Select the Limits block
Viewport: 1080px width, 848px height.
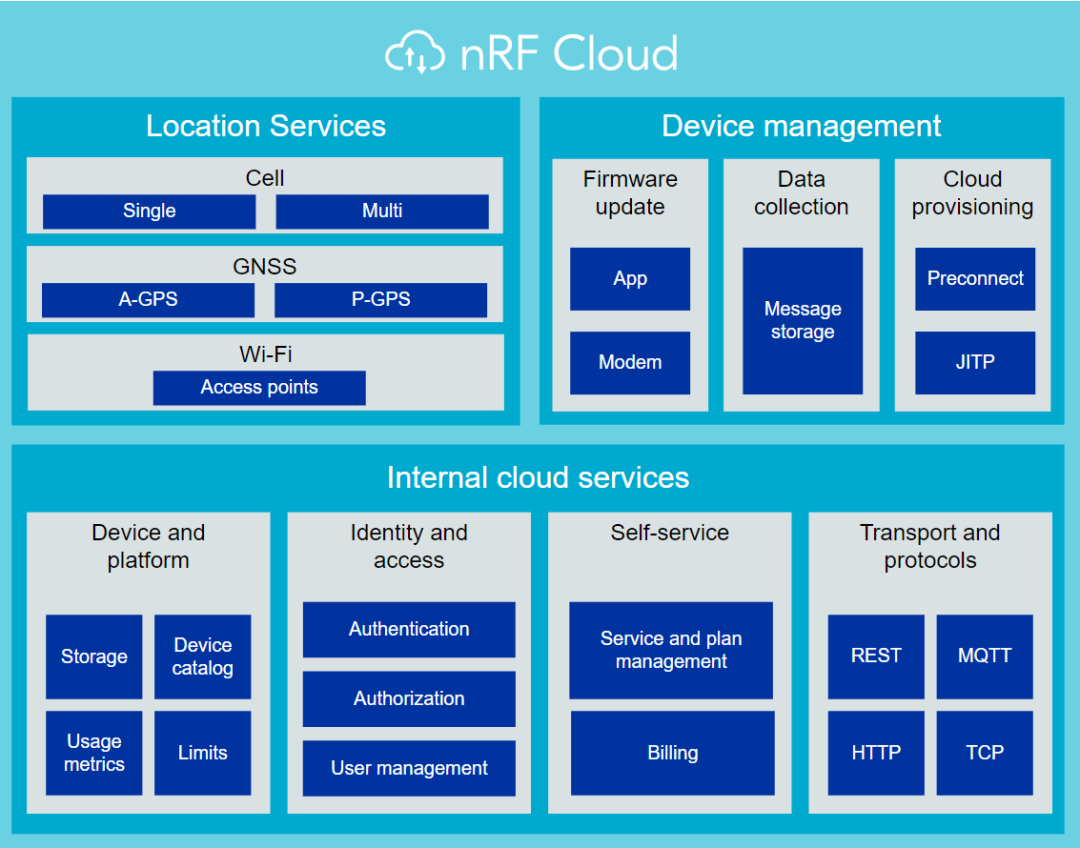(x=202, y=752)
